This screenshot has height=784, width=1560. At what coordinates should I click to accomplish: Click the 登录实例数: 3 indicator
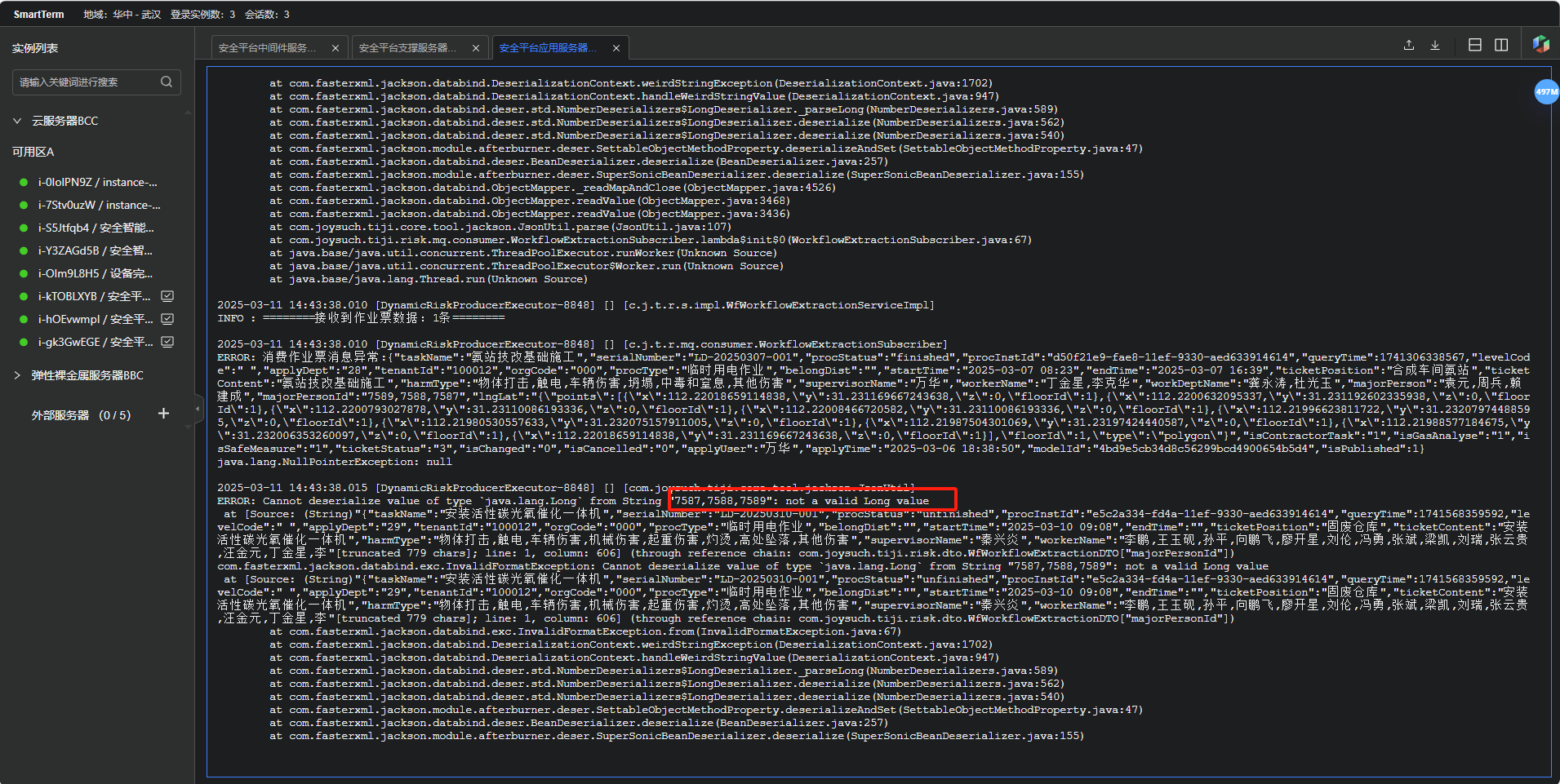coord(202,14)
